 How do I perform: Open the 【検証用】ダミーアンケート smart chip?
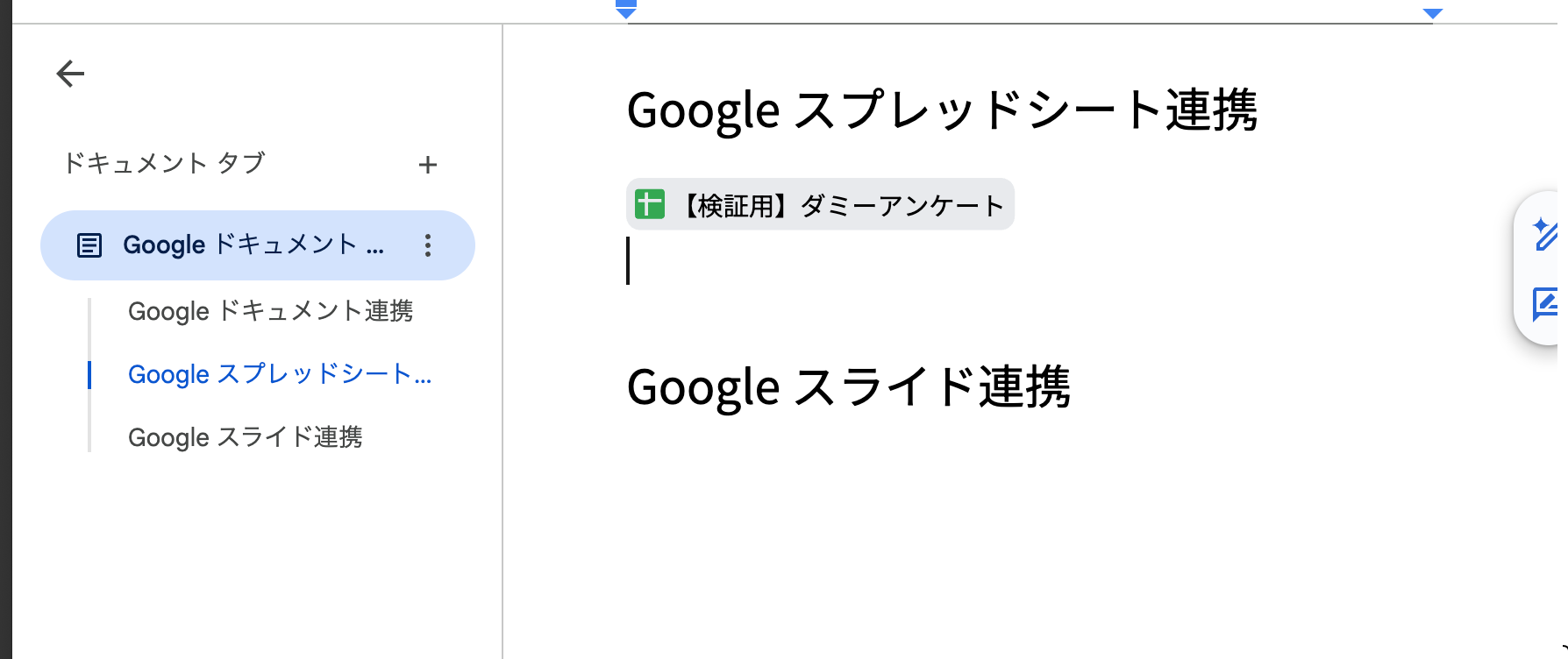[x=820, y=204]
